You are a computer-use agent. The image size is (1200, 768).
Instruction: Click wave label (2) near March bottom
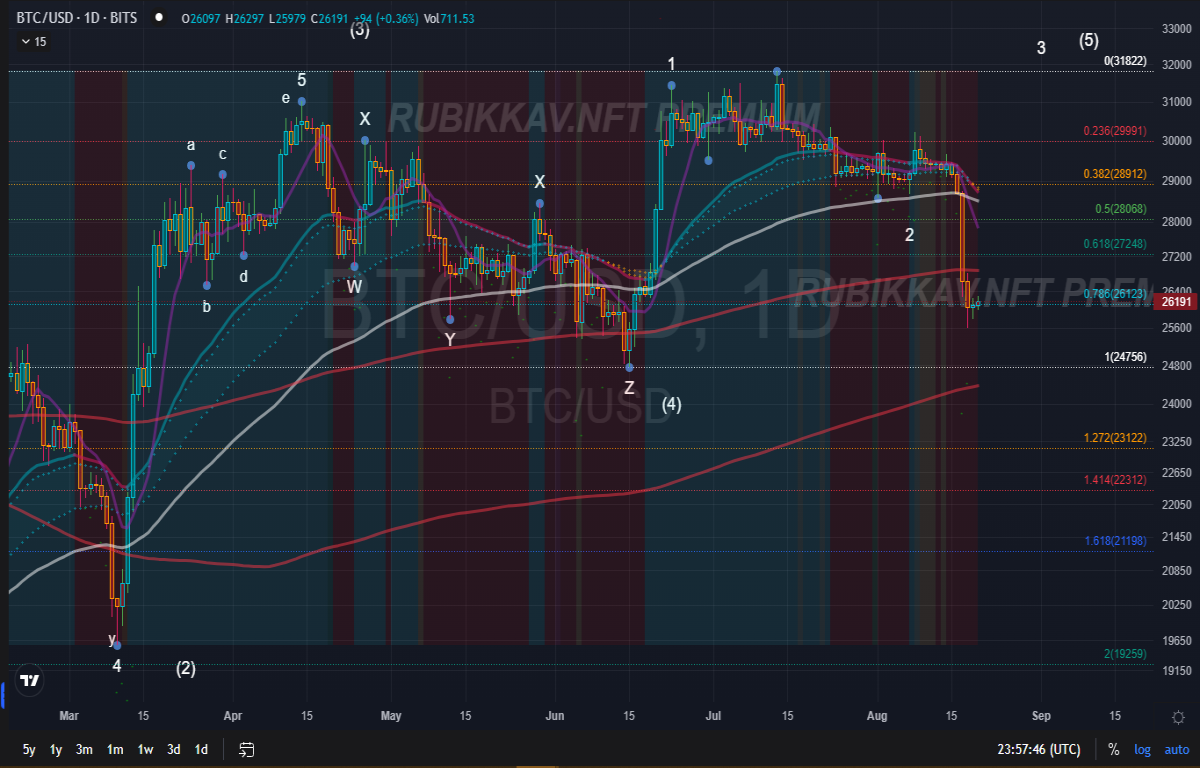pyautogui.click(x=186, y=669)
